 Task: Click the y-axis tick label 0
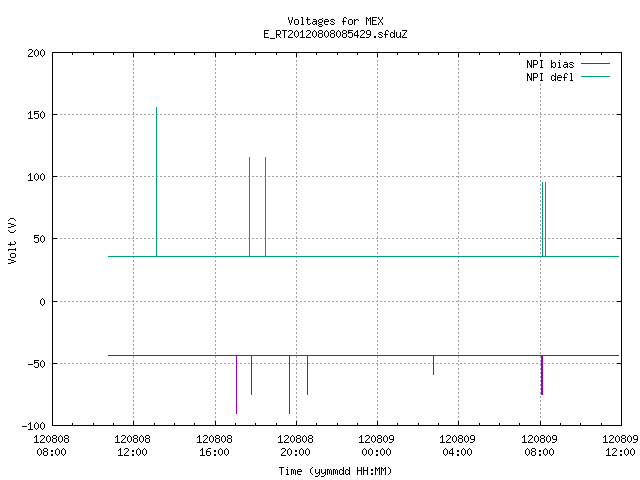pos(42,302)
